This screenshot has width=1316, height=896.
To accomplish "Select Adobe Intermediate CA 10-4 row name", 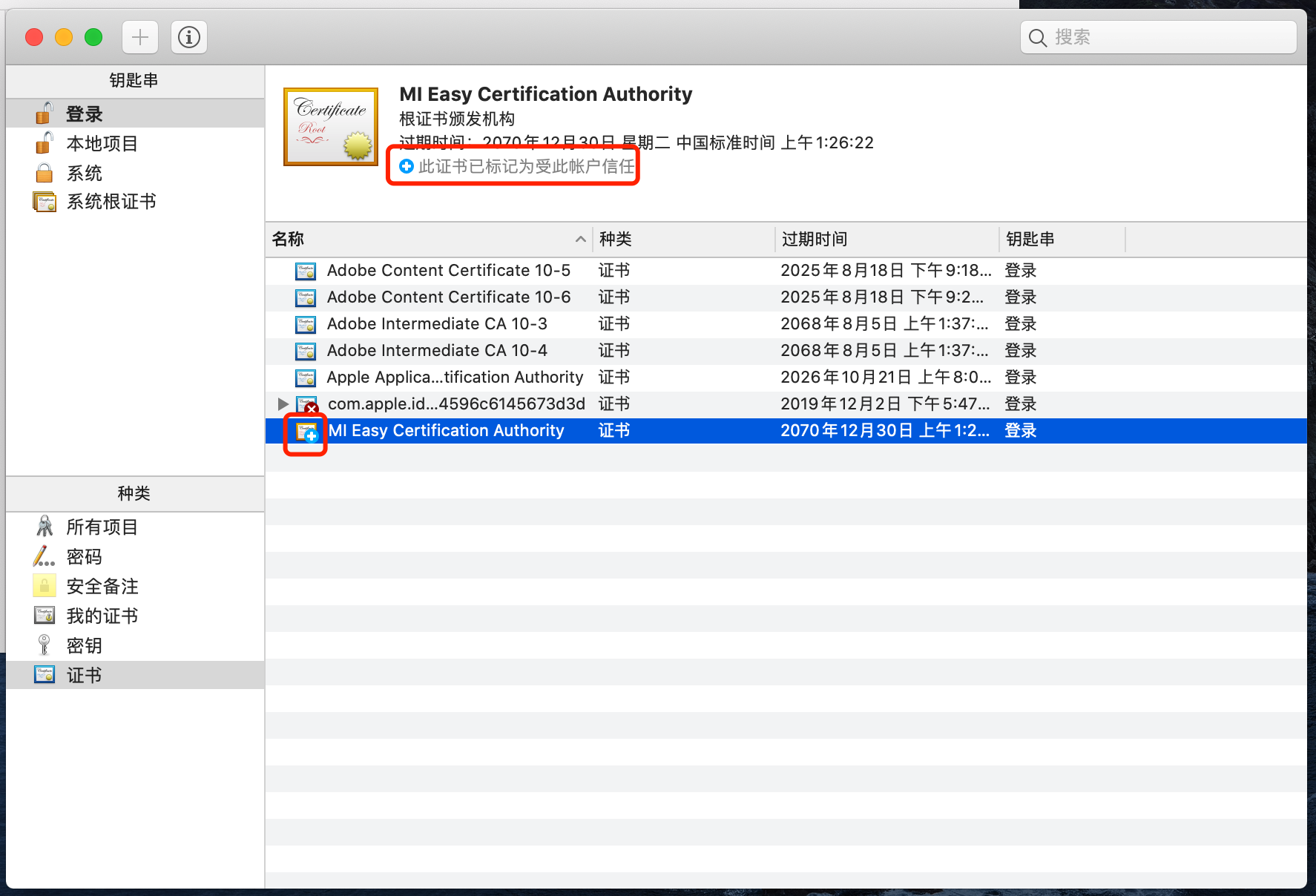I will 437,351.
